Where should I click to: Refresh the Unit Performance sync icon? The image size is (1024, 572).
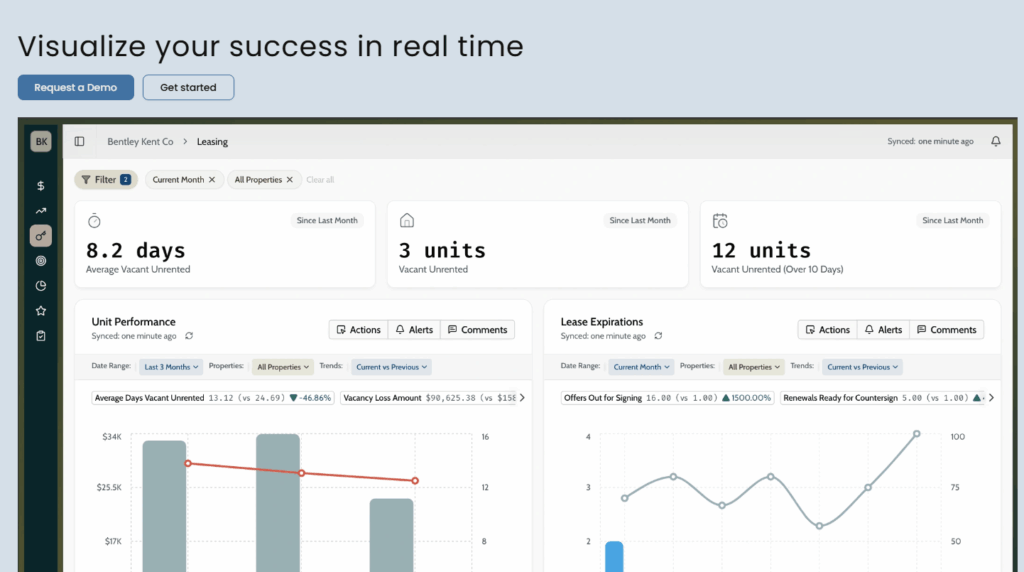click(189, 336)
